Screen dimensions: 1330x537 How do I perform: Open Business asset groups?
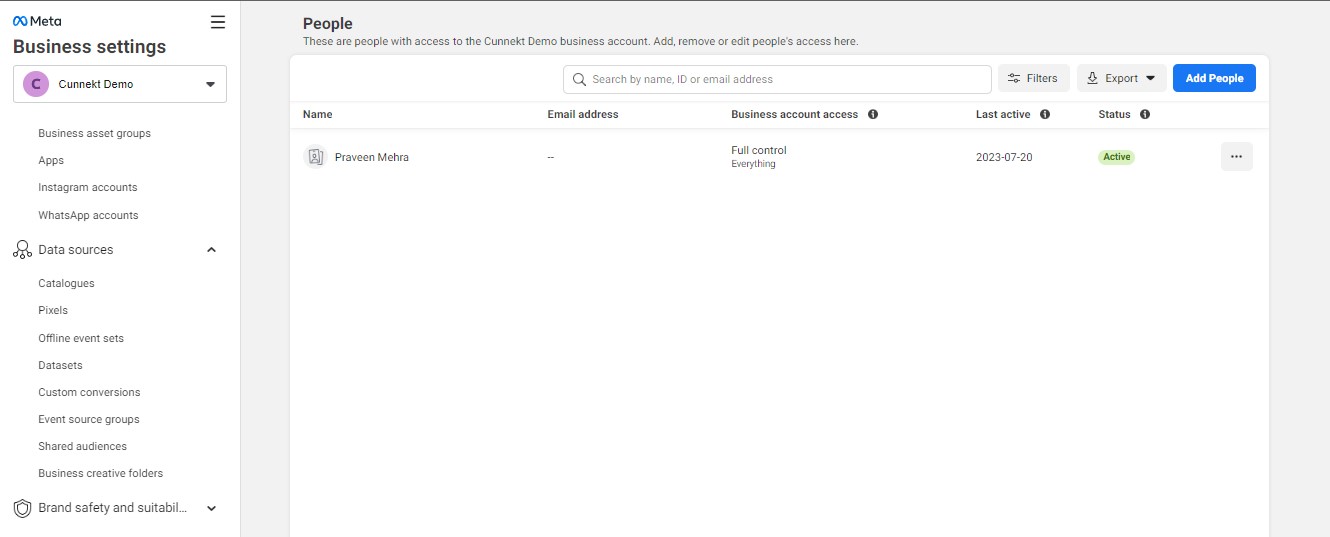tap(94, 133)
